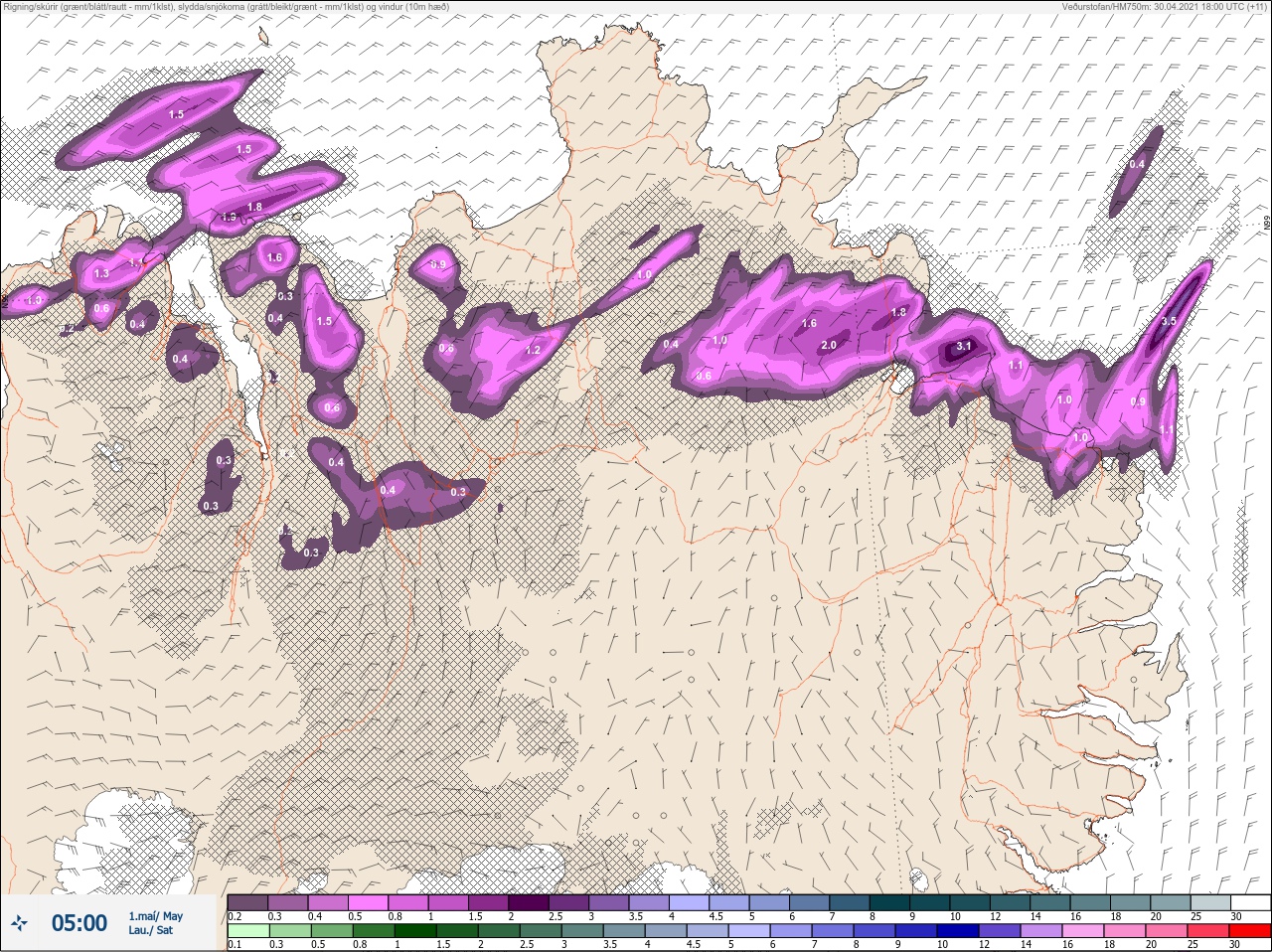Click the upper legend '30' scale label
Screen dimensions: 1272x952
point(1235,916)
